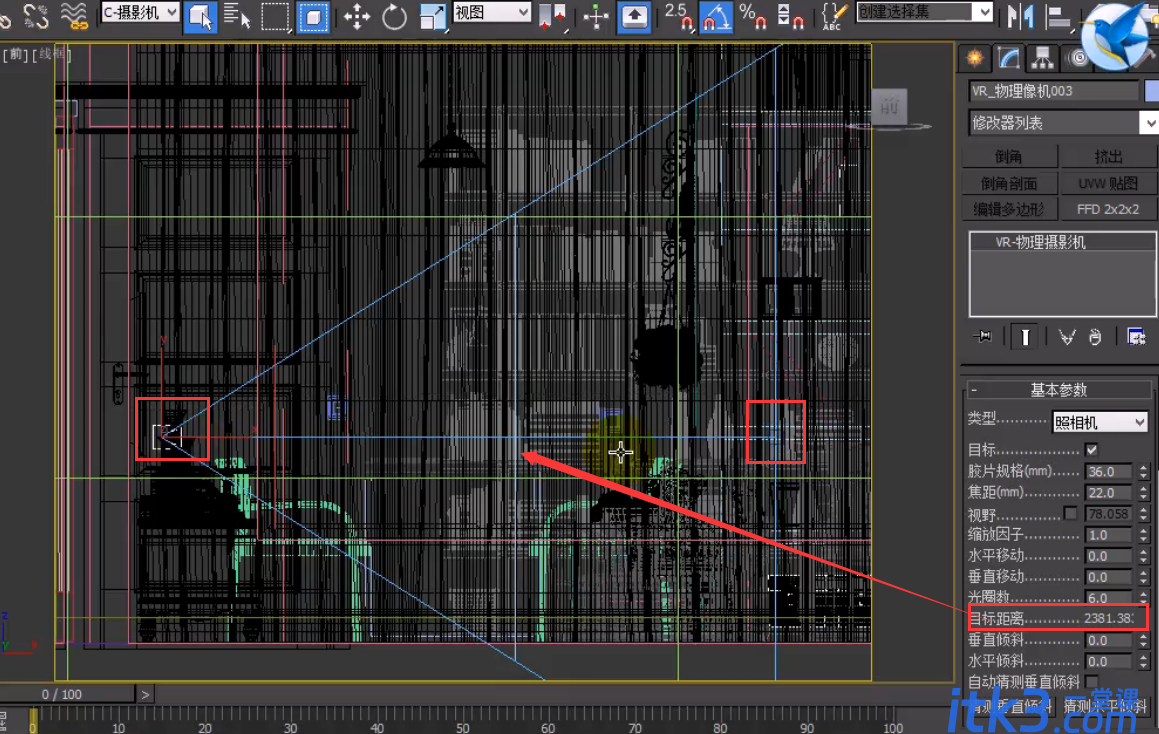This screenshot has height=734, width=1159.
Task: Click the object color swatch beside camera name
Action: click(1151, 91)
